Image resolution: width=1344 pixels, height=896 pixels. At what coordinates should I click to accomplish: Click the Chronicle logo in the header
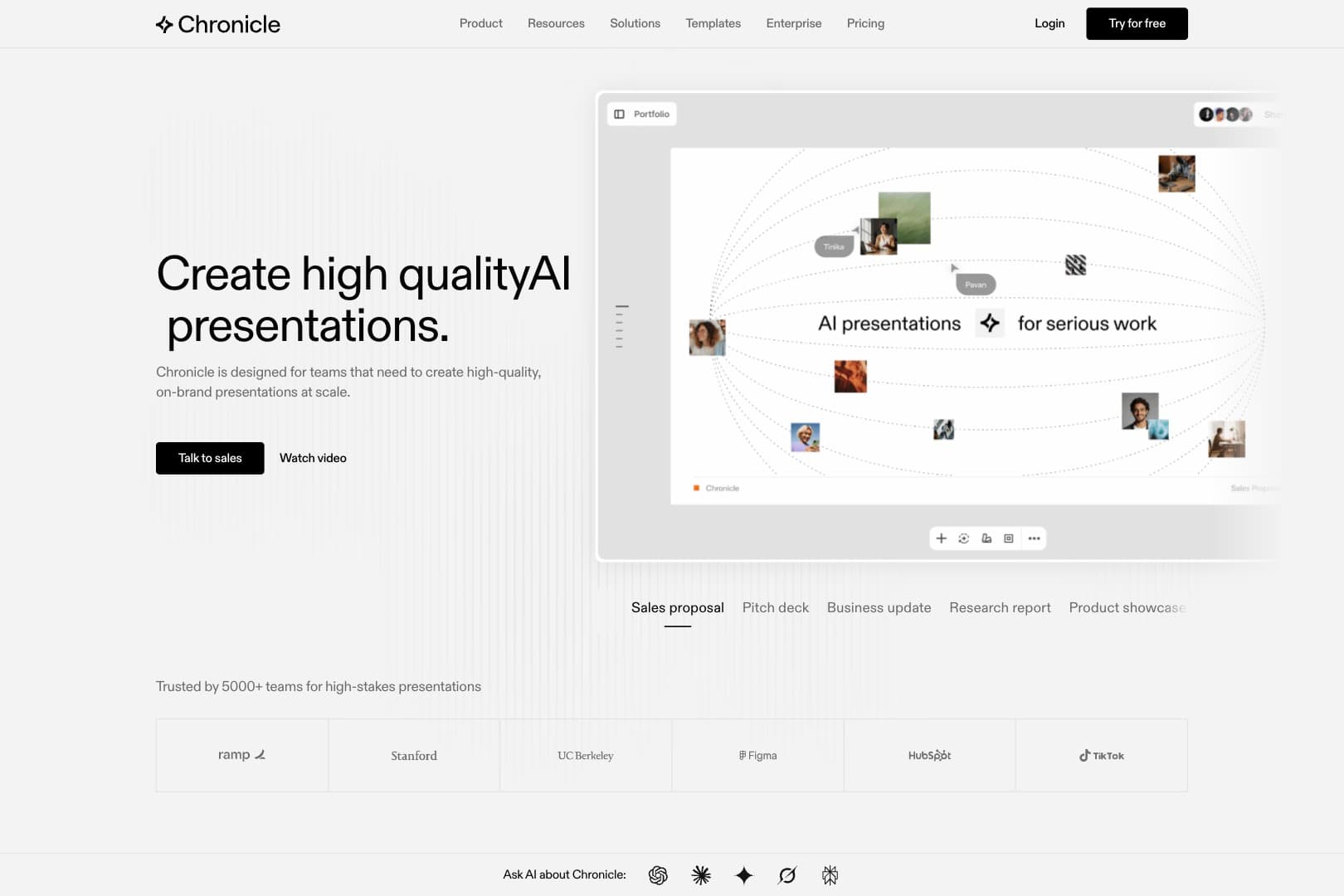tap(218, 24)
